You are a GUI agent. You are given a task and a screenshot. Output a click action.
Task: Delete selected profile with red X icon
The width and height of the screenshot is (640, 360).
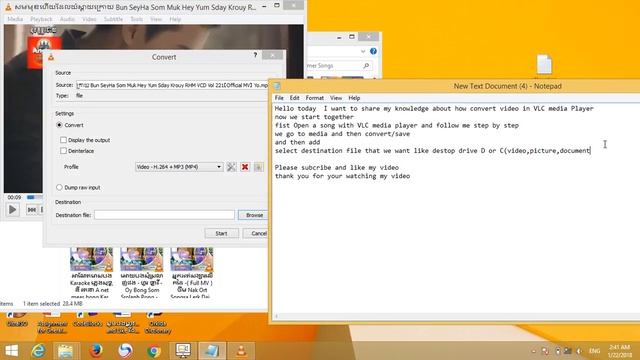pos(245,167)
